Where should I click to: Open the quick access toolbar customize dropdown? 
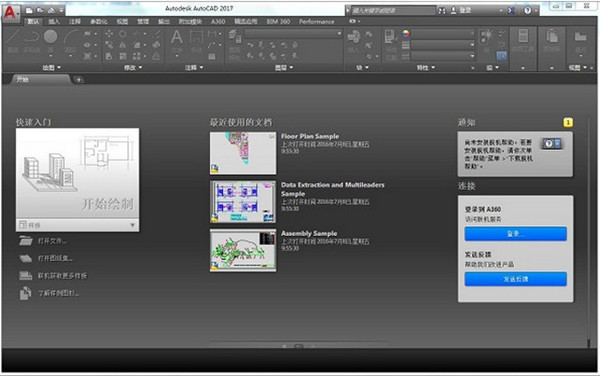pyautogui.click(x=61, y=10)
